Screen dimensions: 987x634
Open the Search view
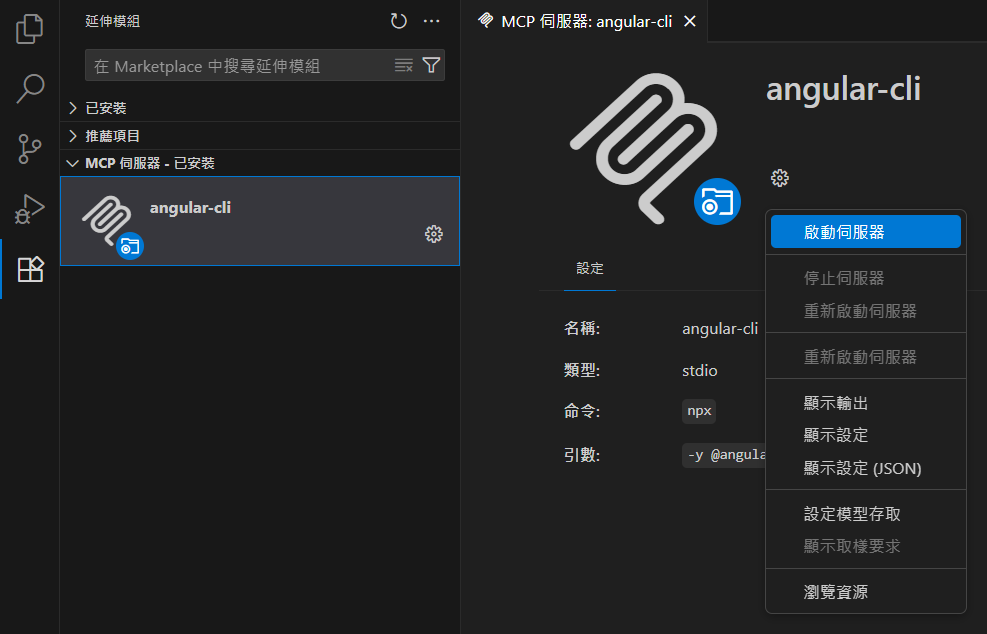29,89
